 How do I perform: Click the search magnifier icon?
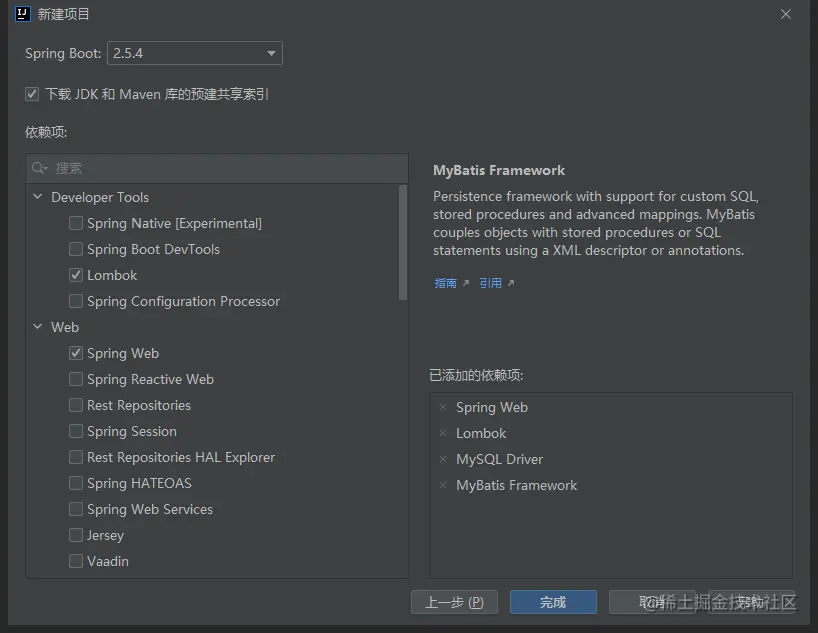[x=39, y=168]
